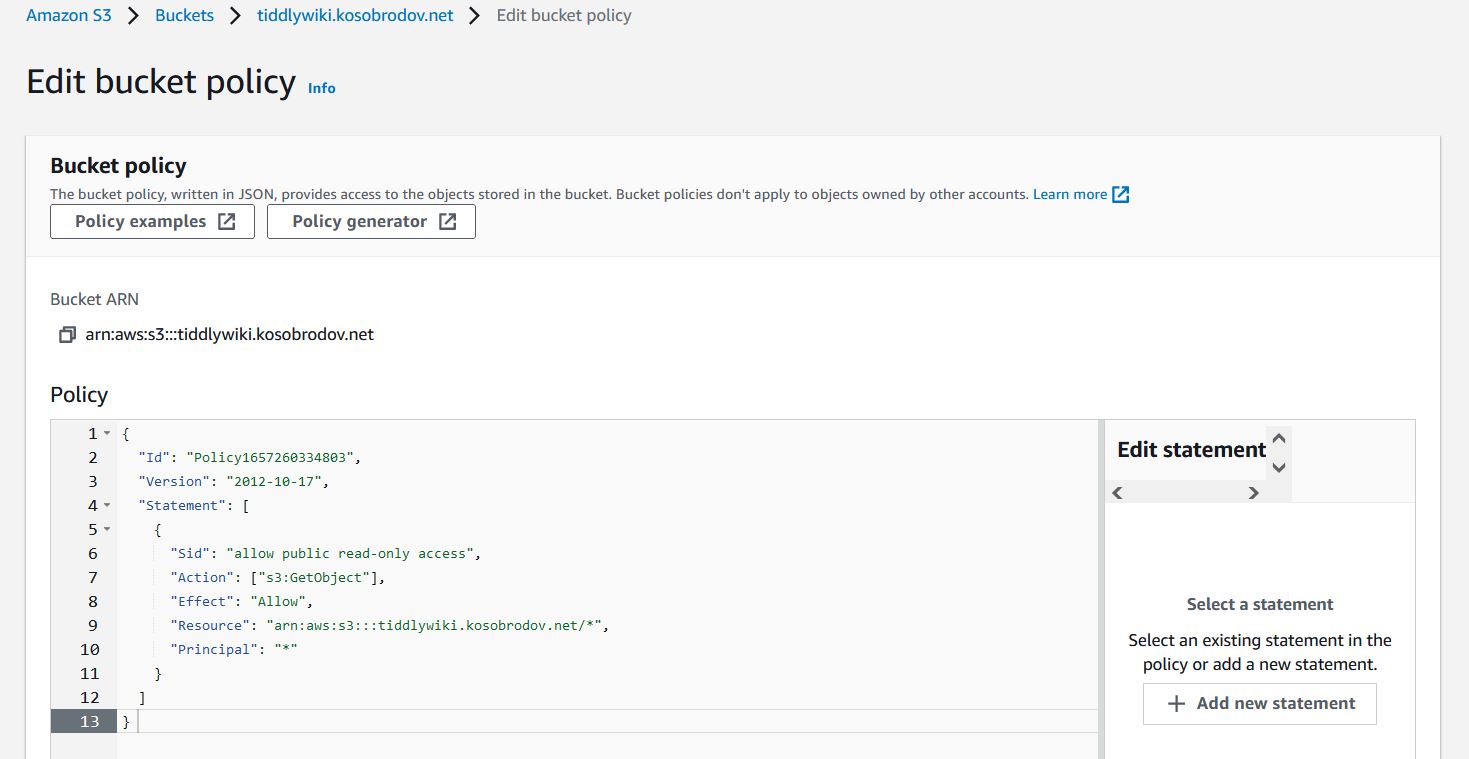The height and width of the screenshot is (759, 1469).
Task: Collapse the Statement array fold on line 4
Action: point(107,506)
